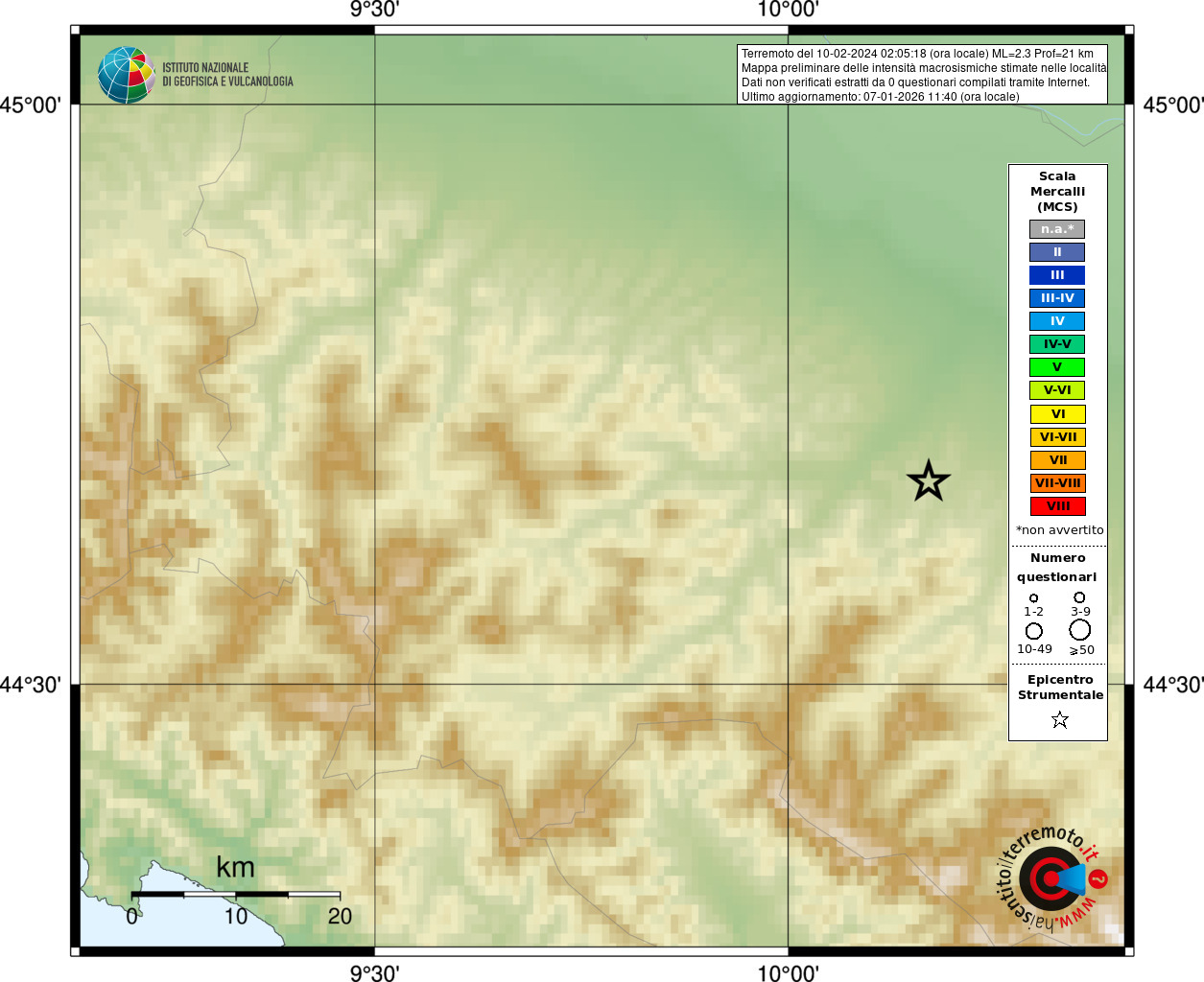Click the 1-2 questionnaires circle symbol
The width and height of the screenshot is (1204, 982).
point(1033,597)
